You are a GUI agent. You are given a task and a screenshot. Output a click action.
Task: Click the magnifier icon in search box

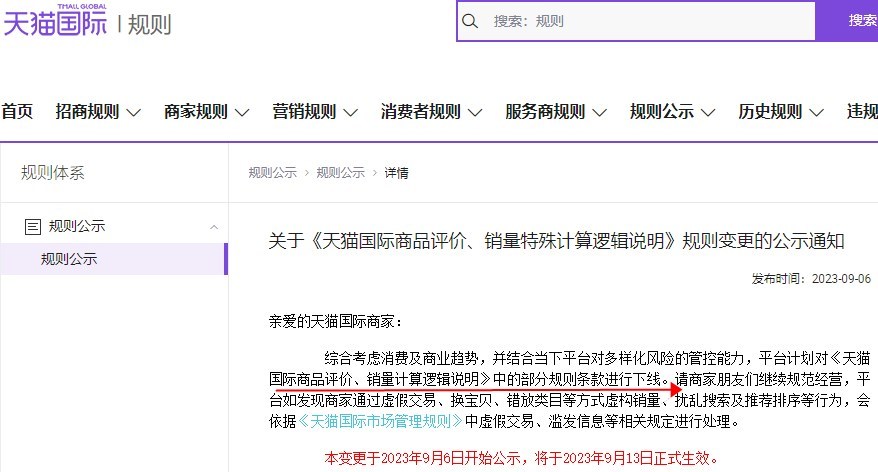(470, 21)
